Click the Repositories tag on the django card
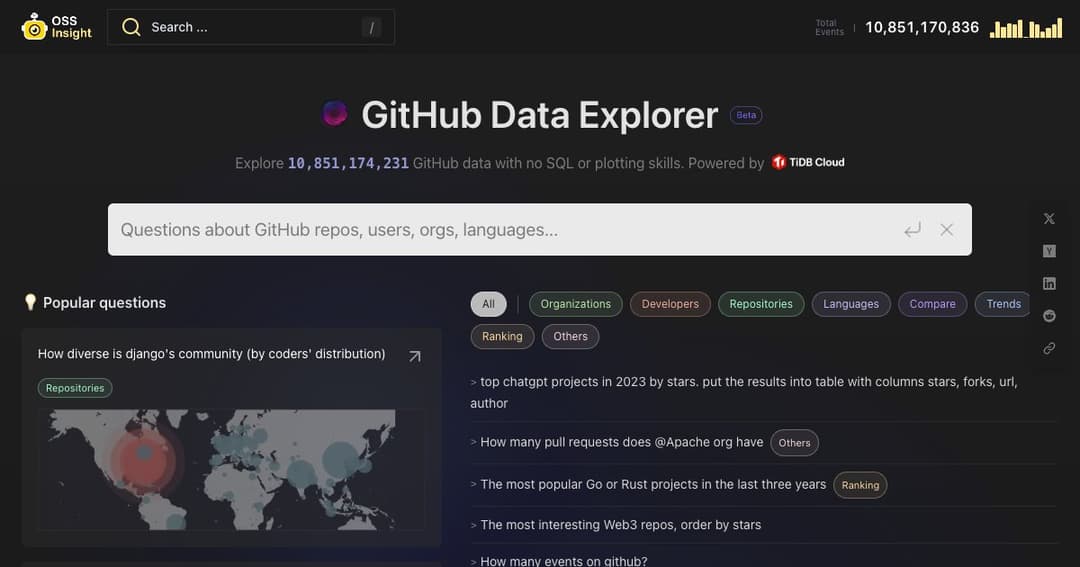This screenshot has height=567, width=1080. [75, 388]
